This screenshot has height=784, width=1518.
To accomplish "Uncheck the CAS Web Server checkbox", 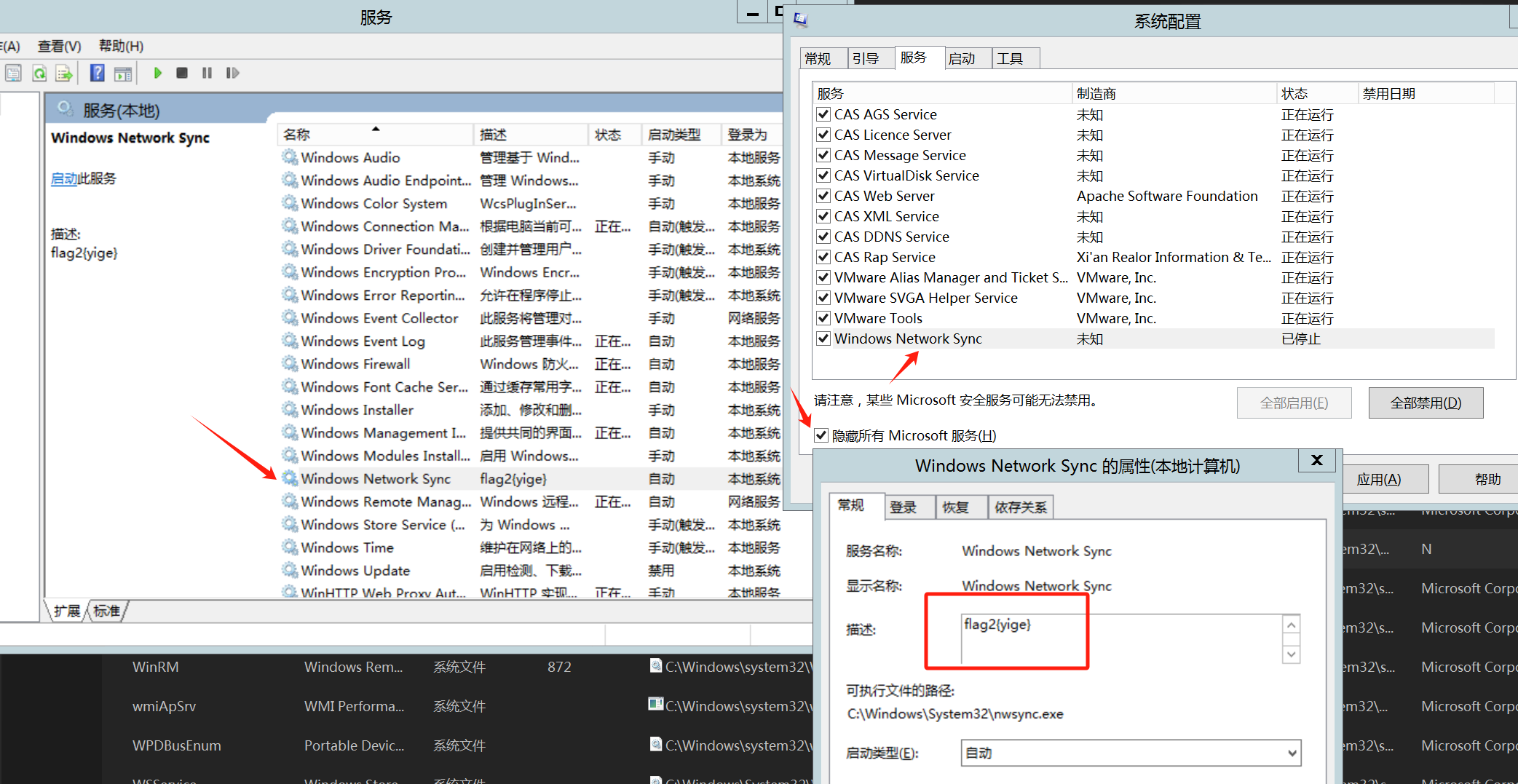I will (x=823, y=196).
